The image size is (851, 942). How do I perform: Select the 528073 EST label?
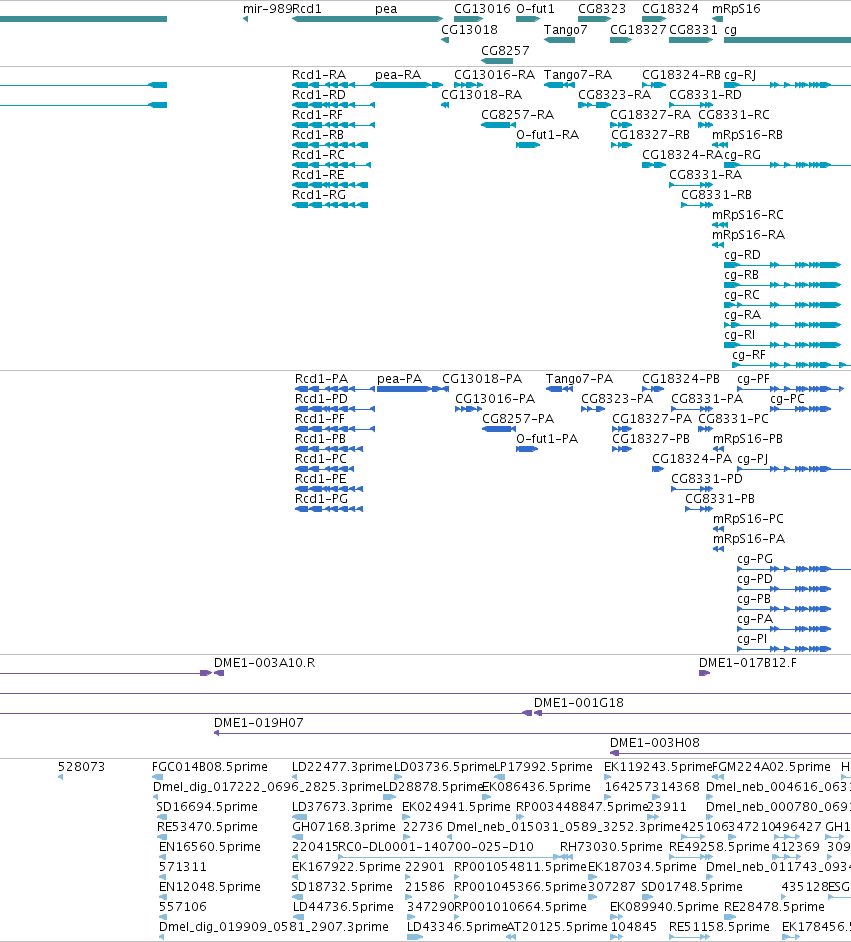81,767
